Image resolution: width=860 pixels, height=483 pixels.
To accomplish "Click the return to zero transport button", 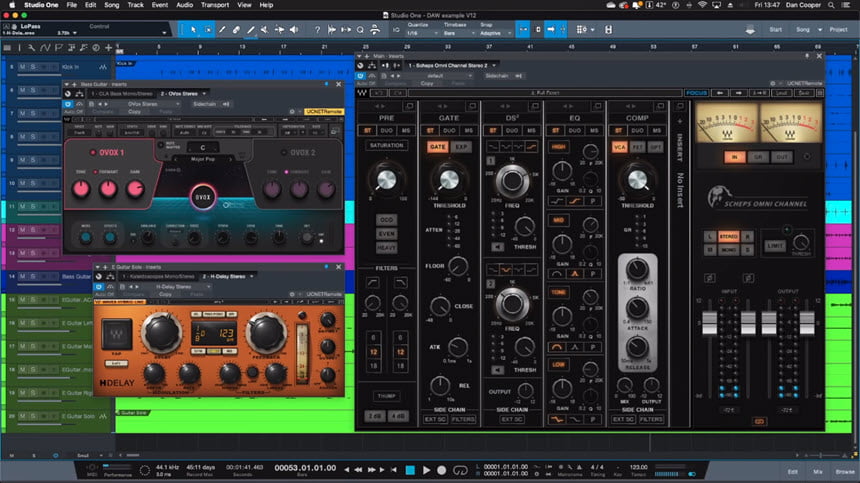I will 394,470.
